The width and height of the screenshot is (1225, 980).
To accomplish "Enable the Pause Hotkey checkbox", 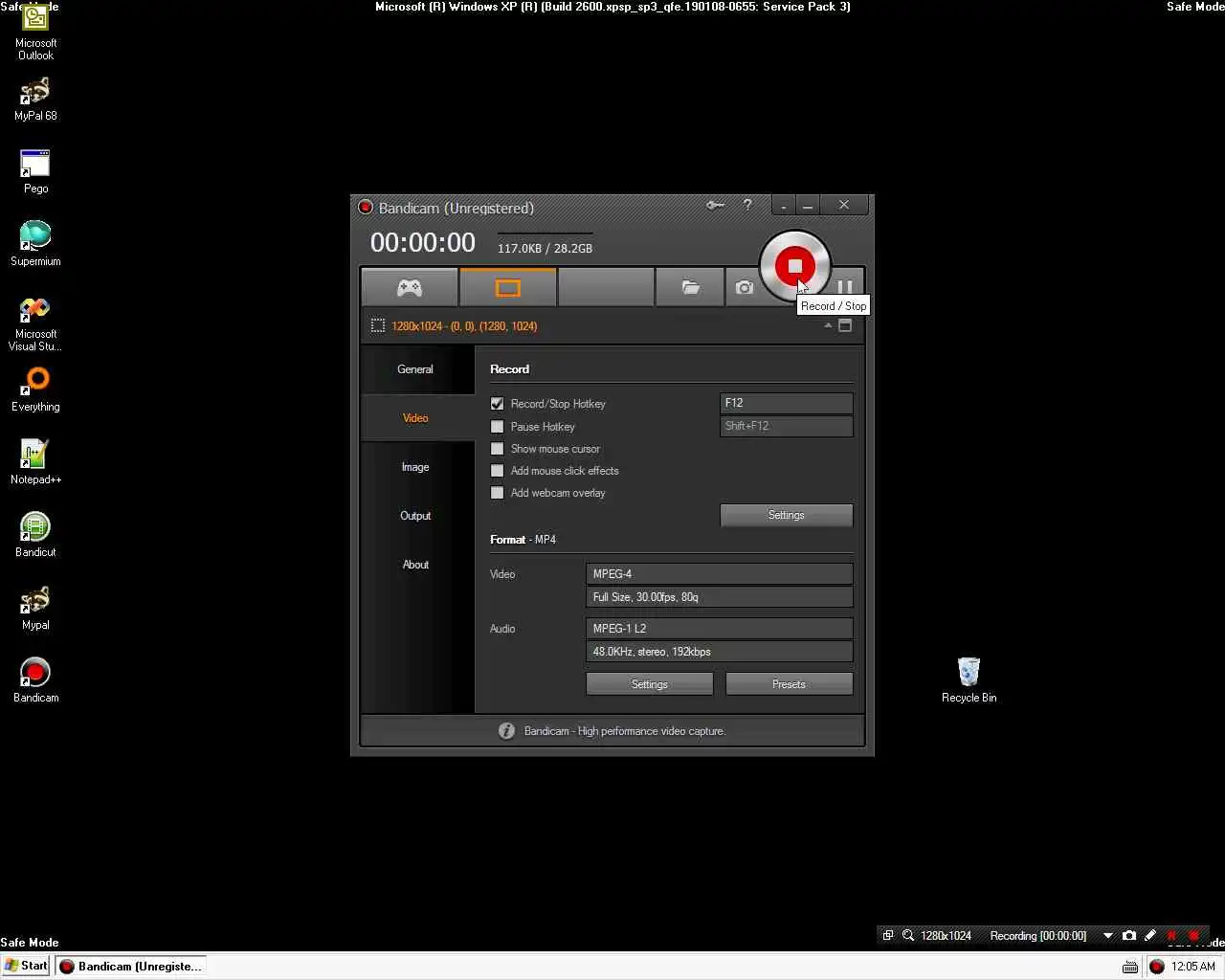I will [x=497, y=427].
